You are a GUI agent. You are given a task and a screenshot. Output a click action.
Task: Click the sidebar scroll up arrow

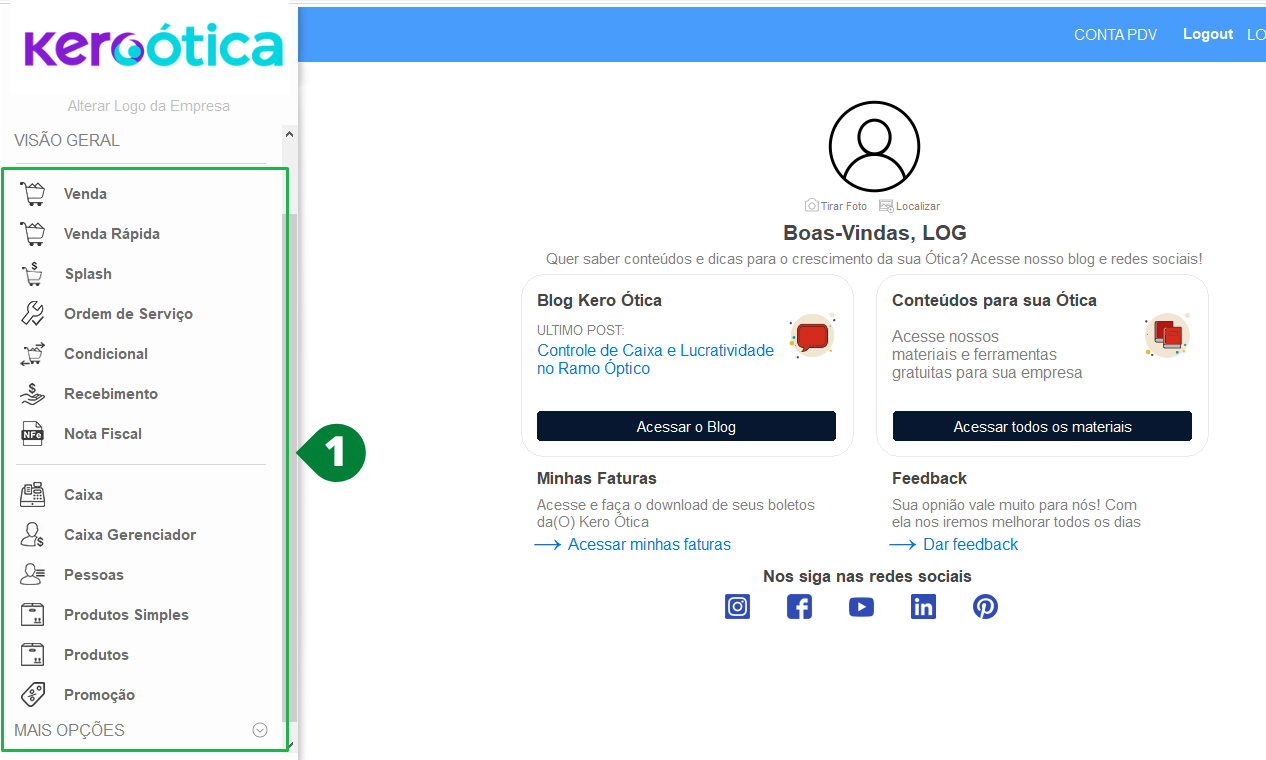289,133
